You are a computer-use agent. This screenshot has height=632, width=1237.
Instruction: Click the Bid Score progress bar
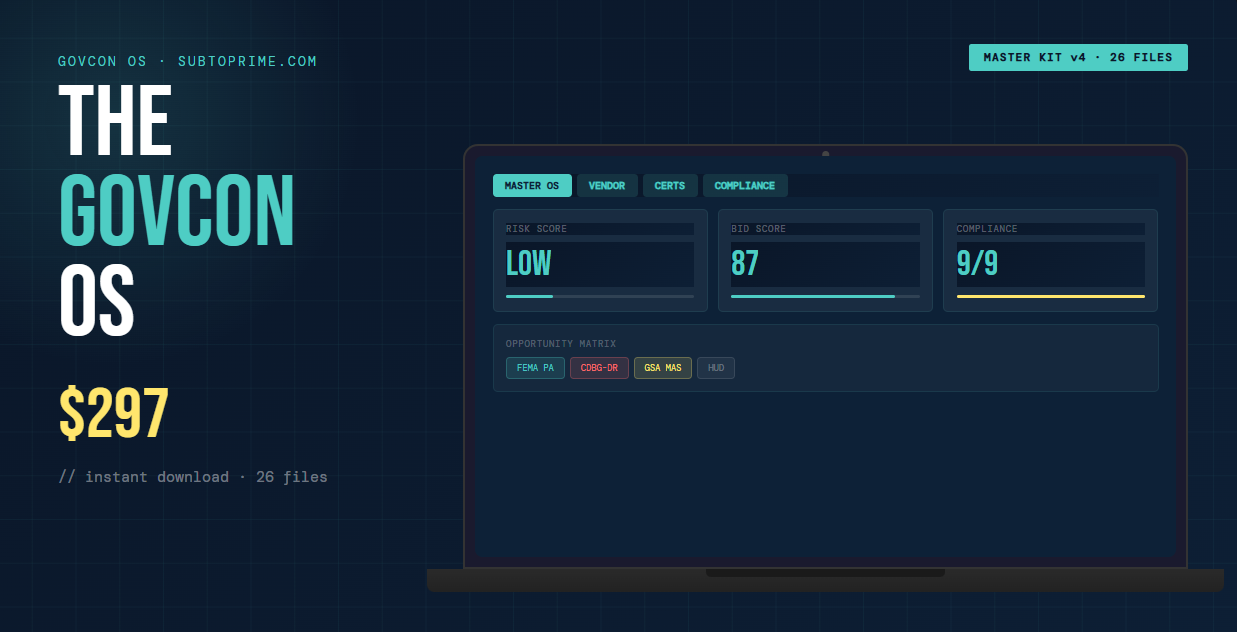(825, 296)
